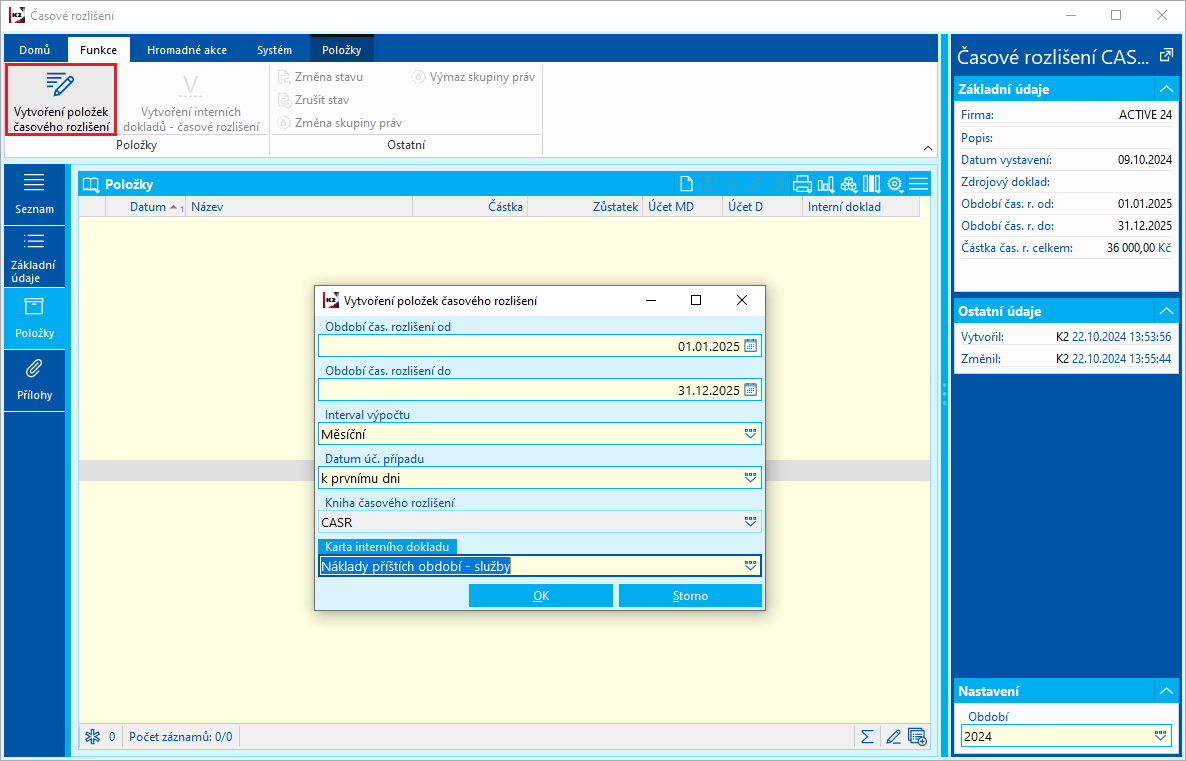Collapse the Základní údaje panel section

pos(1166,89)
